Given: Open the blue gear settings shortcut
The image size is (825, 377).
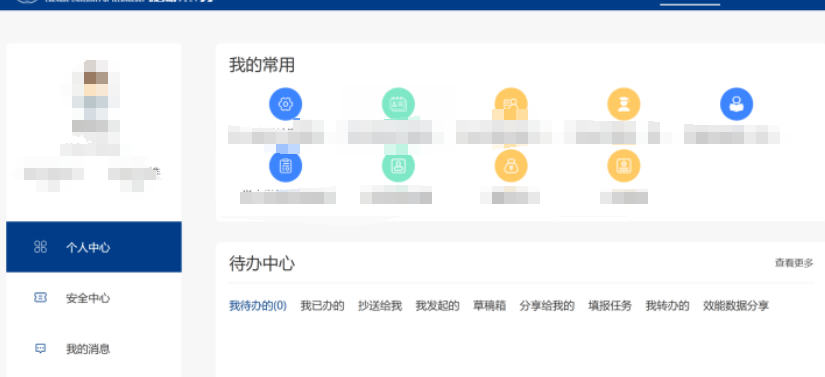Looking at the screenshot, I should 285,104.
